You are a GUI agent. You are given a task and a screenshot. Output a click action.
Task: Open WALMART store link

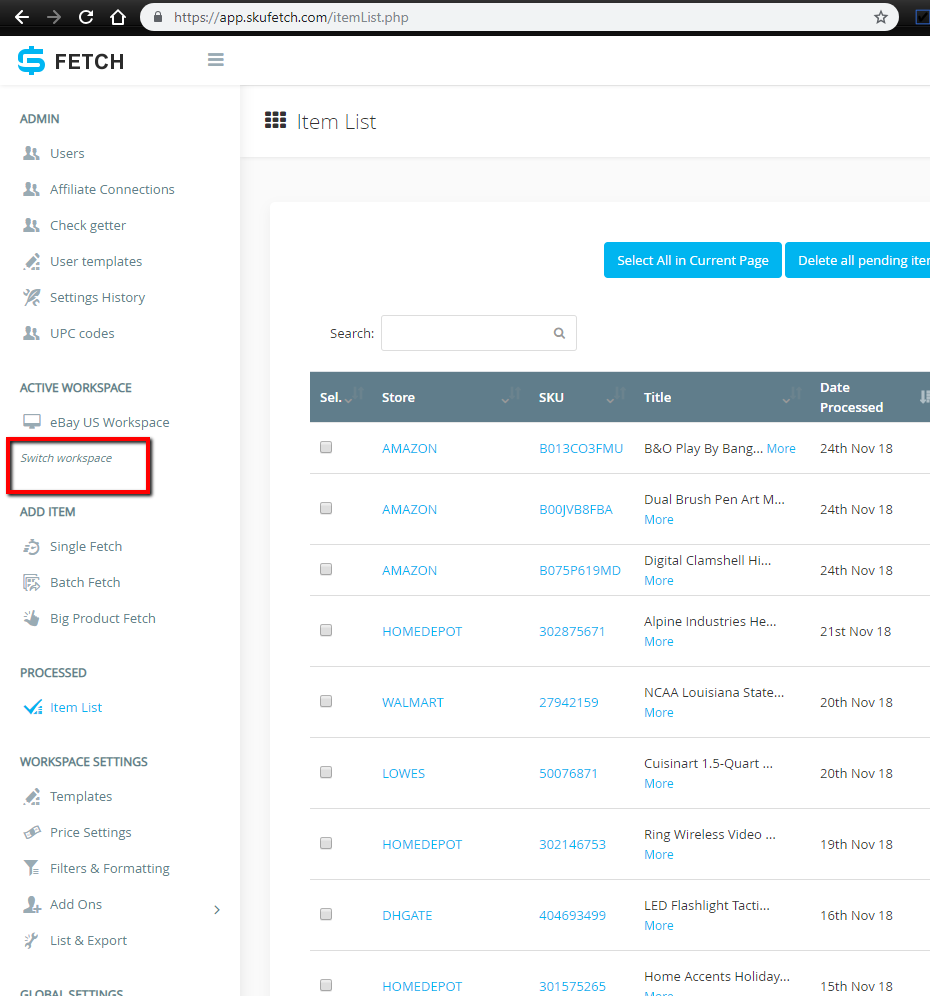[x=413, y=703]
